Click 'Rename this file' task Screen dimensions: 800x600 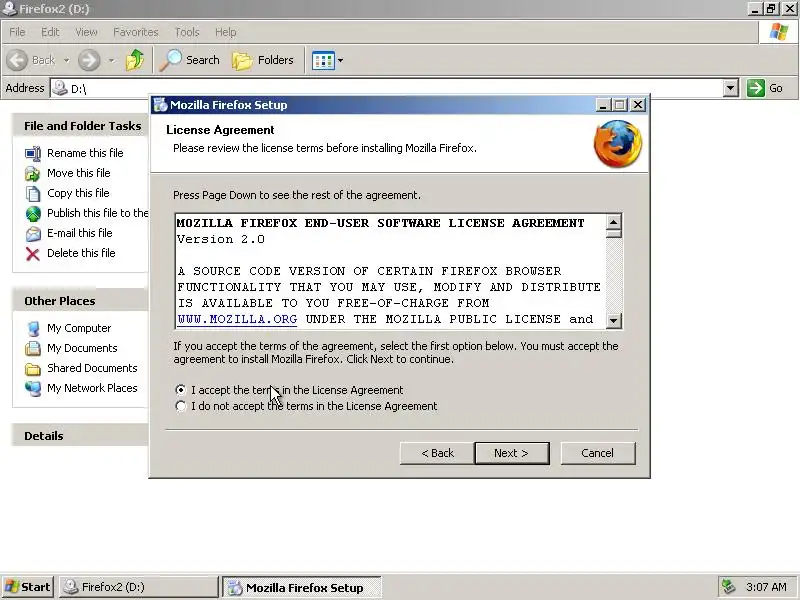point(85,153)
